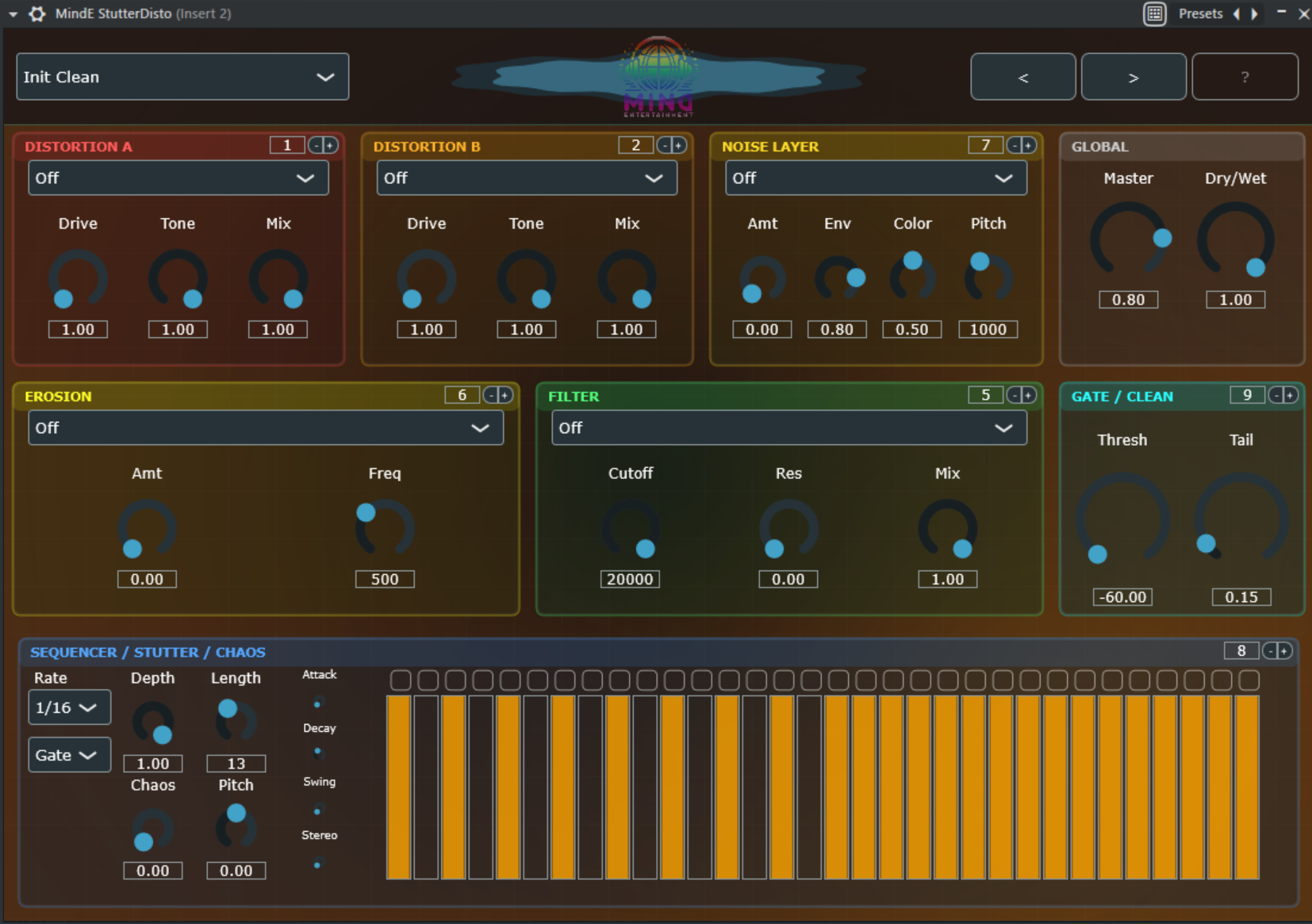The width and height of the screenshot is (1312, 924).
Task: Click the plus stepper for Gate / Clean order
Action: point(1290,395)
